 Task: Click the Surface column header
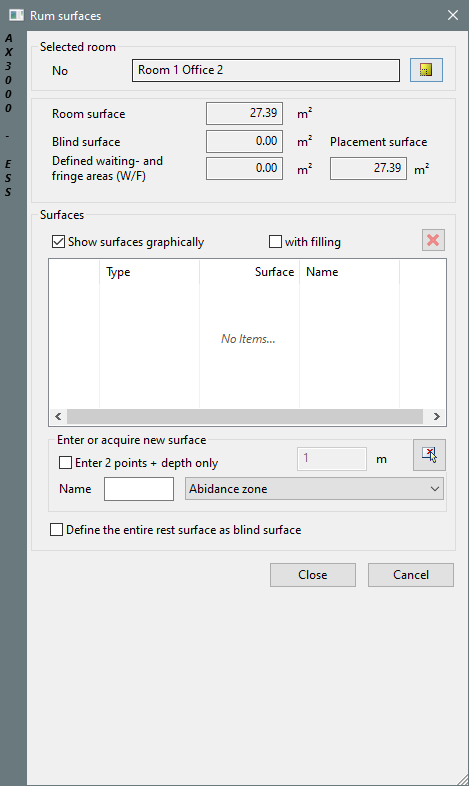click(249, 272)
